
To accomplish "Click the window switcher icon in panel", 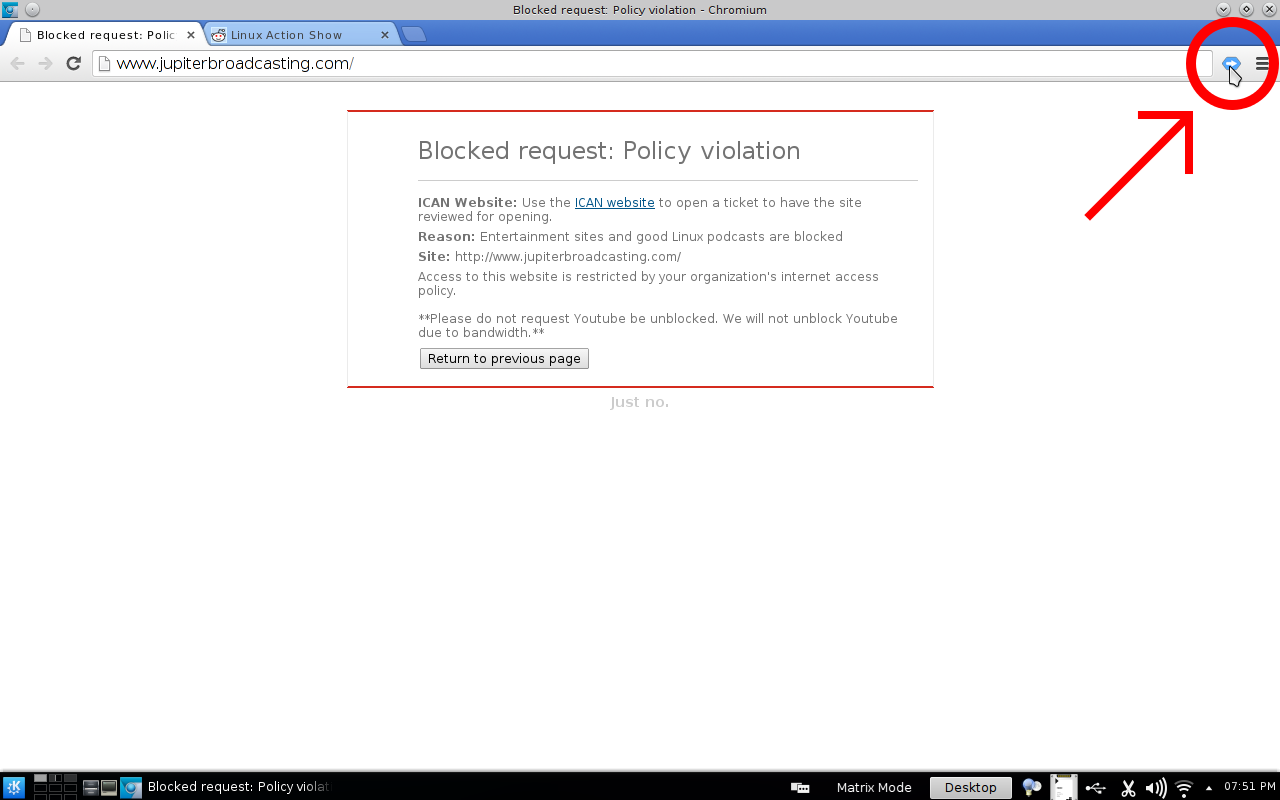I will tap(800, 787).
